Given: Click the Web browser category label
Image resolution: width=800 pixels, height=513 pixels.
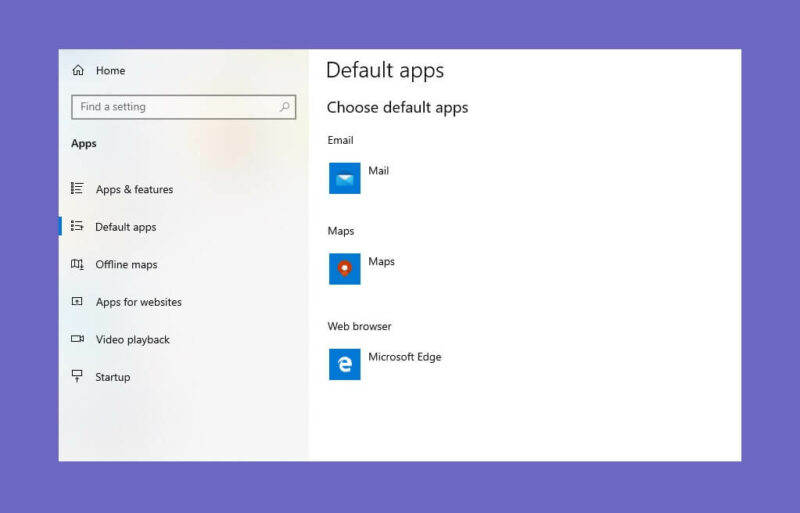Looking at the screenshot, I should pyautogui.click(x=359, y=326).
